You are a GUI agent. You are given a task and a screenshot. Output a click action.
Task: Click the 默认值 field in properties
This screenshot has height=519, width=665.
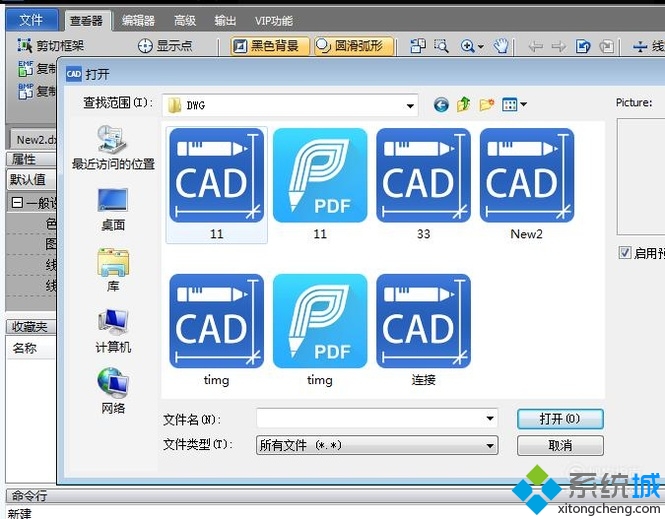click(31, 179)
